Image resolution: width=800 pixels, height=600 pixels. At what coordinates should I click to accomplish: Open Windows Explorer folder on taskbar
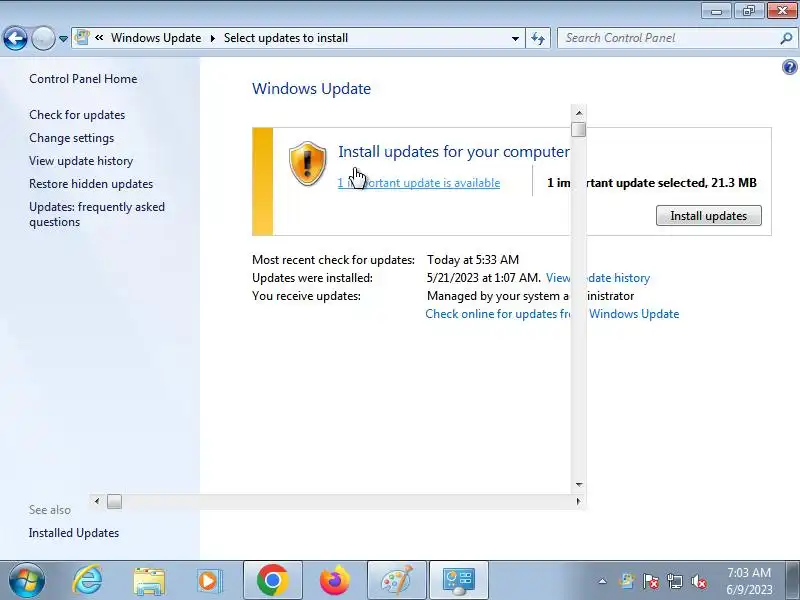[x=149, y=581]
